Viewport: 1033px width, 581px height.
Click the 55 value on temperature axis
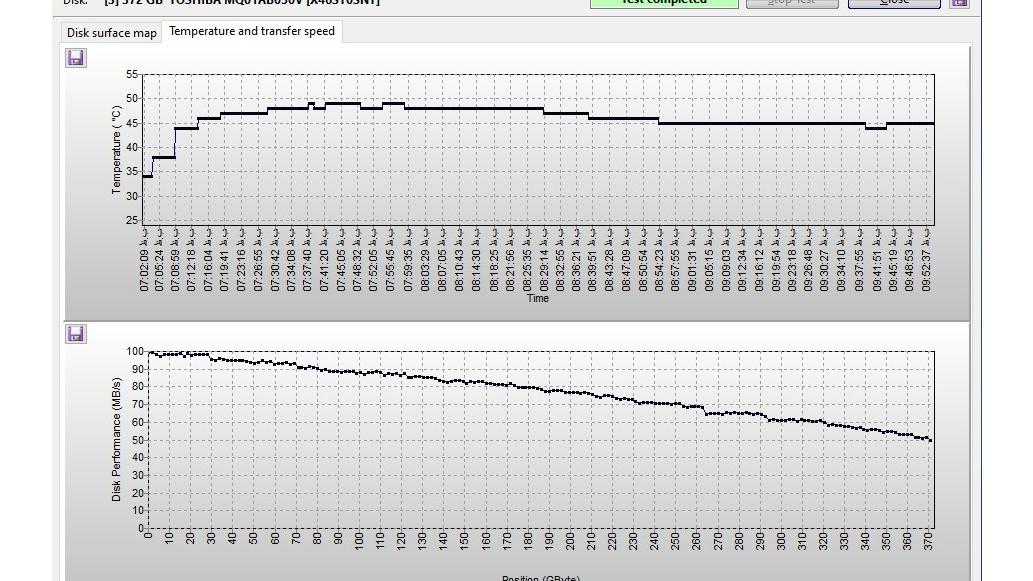(132, 75)
